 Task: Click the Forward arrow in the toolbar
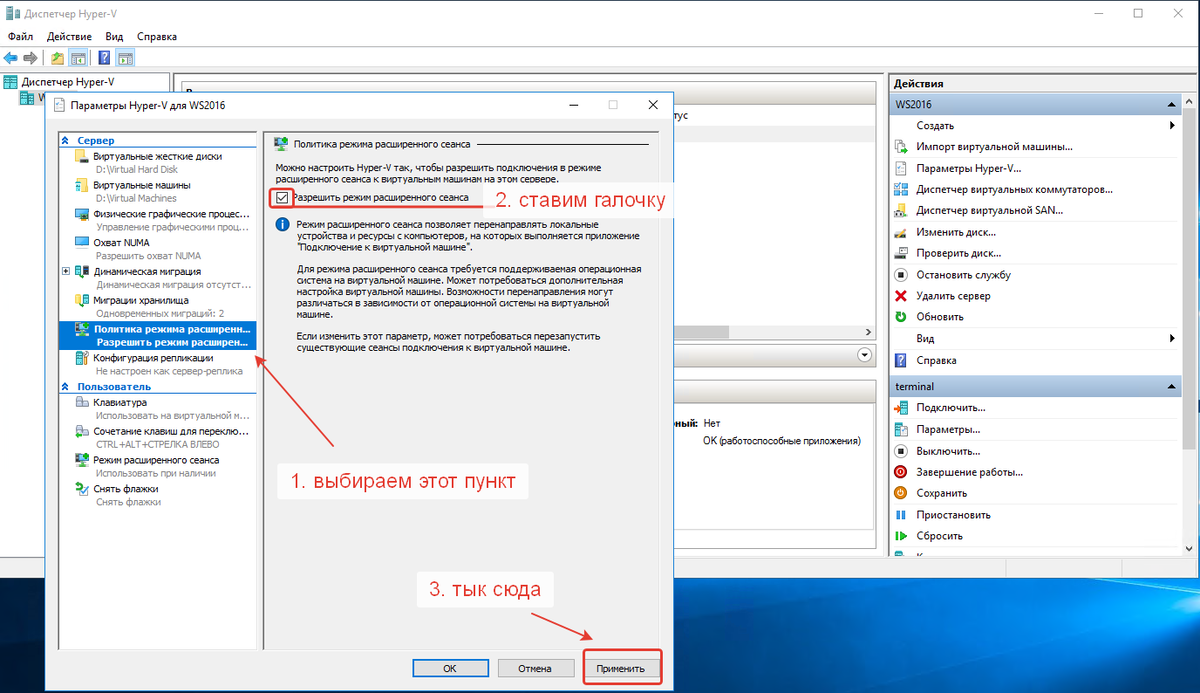click(30, 58)
